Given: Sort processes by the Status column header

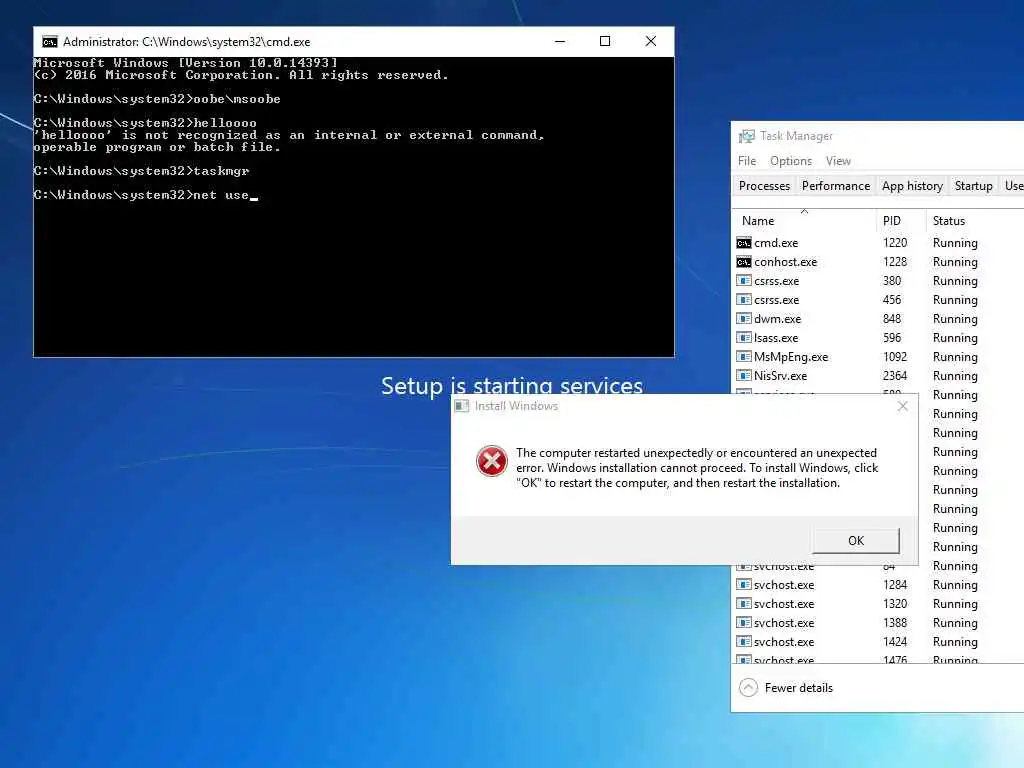Looking at the screenshot, I should click(x=948, y=221).
